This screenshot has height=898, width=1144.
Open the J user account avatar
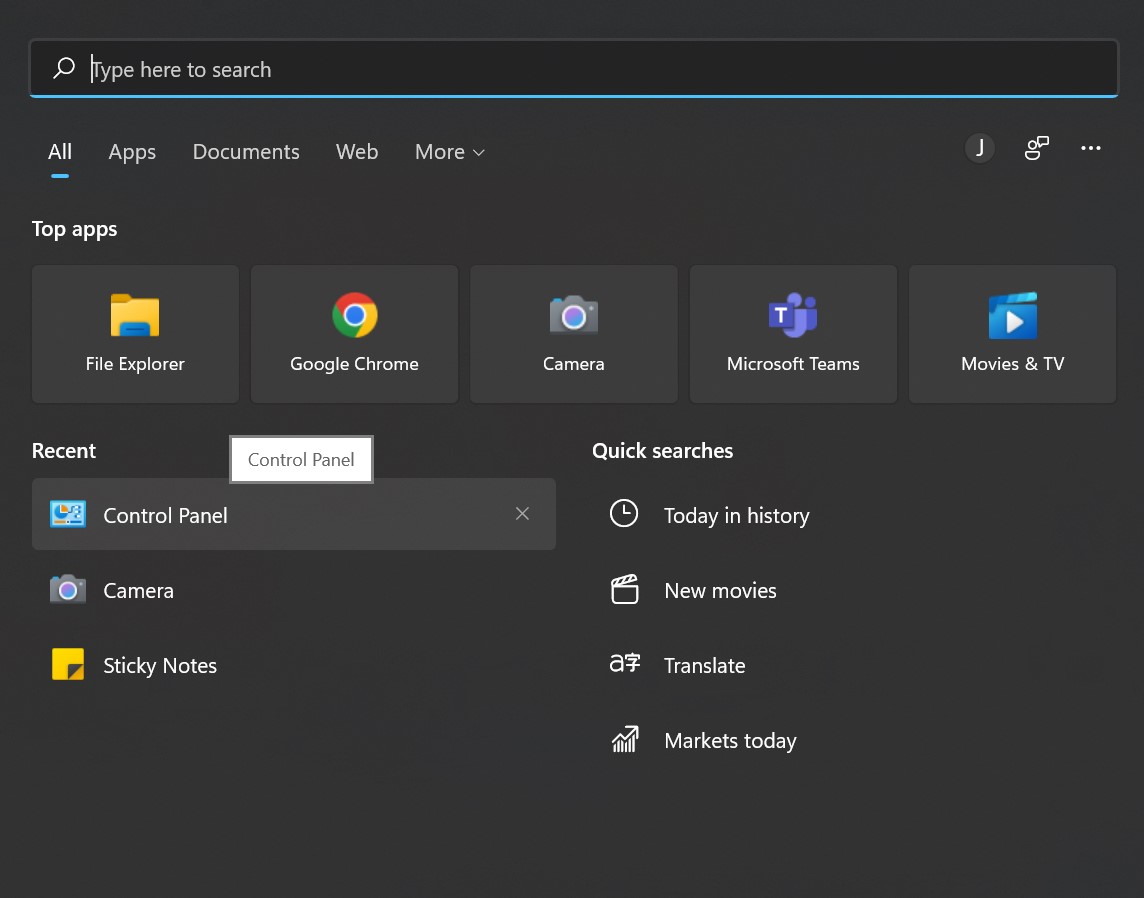pos(980,148)
